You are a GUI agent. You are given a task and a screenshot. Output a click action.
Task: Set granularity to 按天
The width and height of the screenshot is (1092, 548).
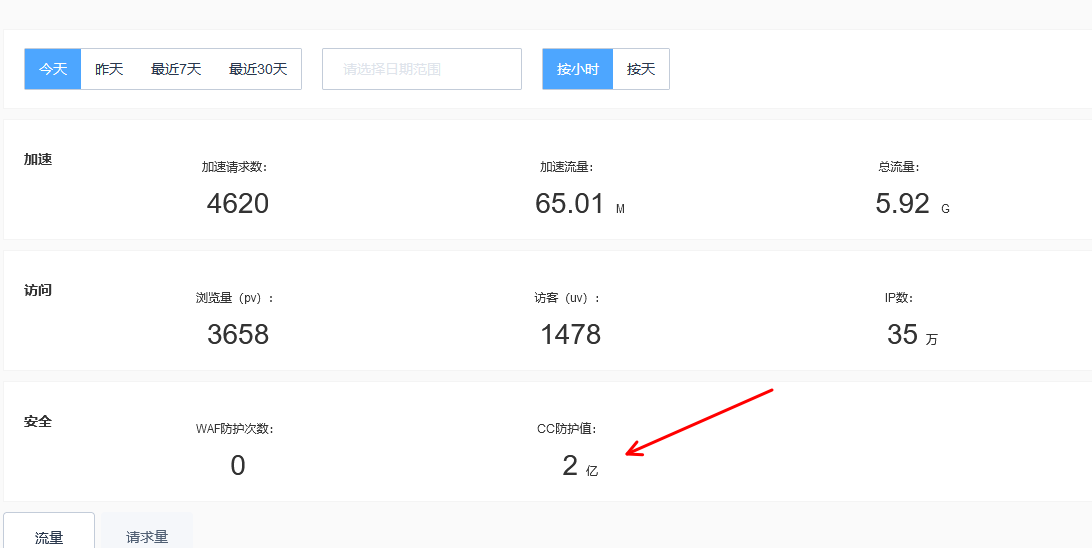point(641,69)
